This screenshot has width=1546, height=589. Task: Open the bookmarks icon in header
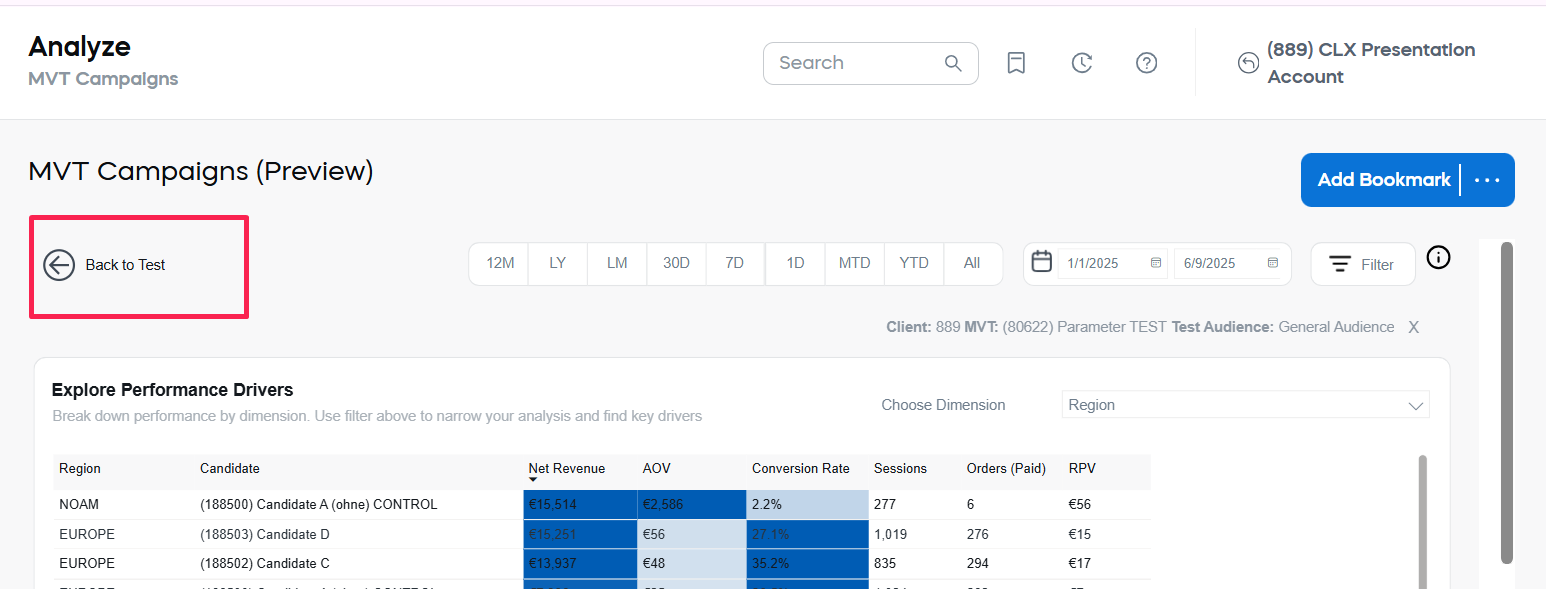(1016, 63)
